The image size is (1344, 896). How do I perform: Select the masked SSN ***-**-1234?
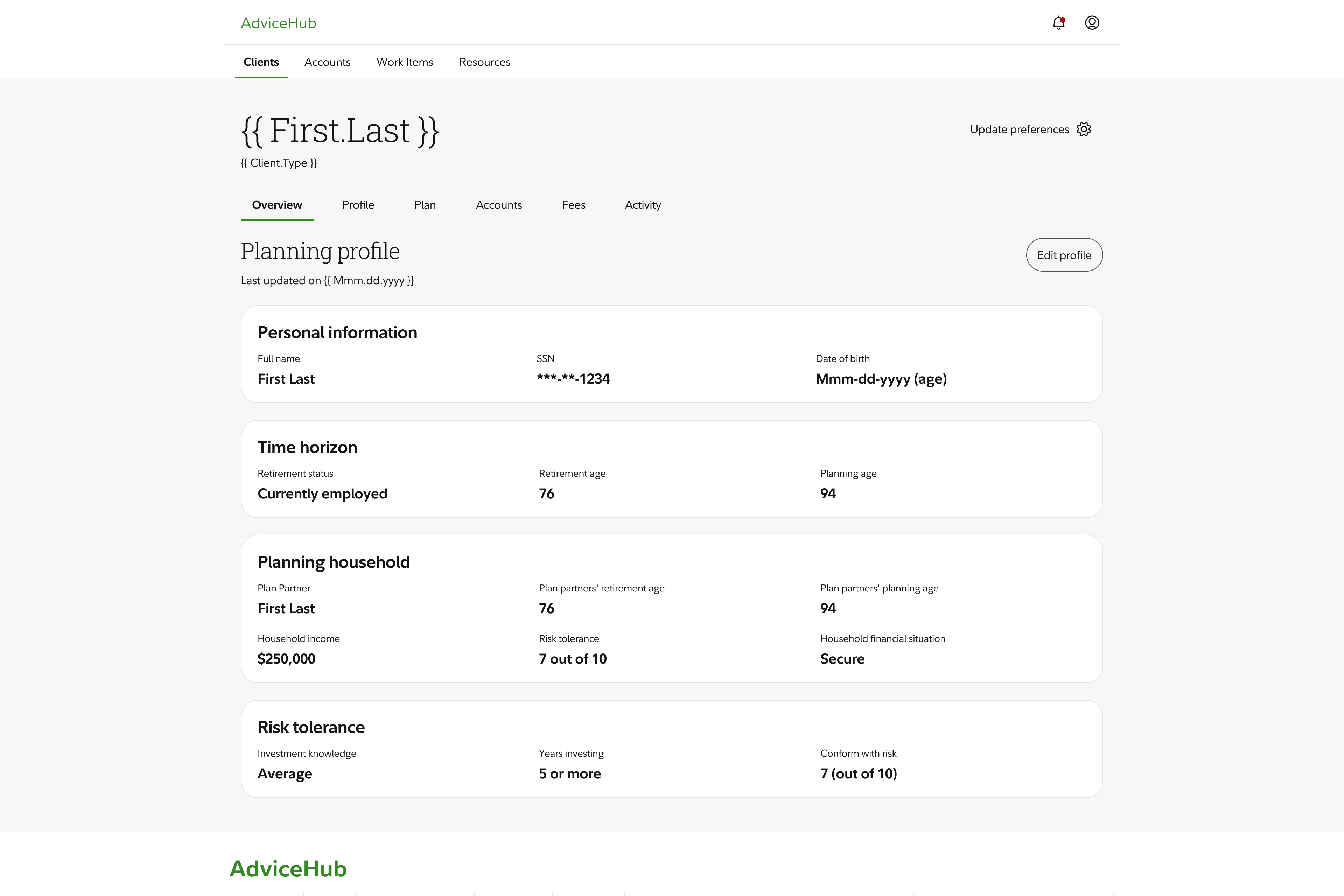click(573, 379)
